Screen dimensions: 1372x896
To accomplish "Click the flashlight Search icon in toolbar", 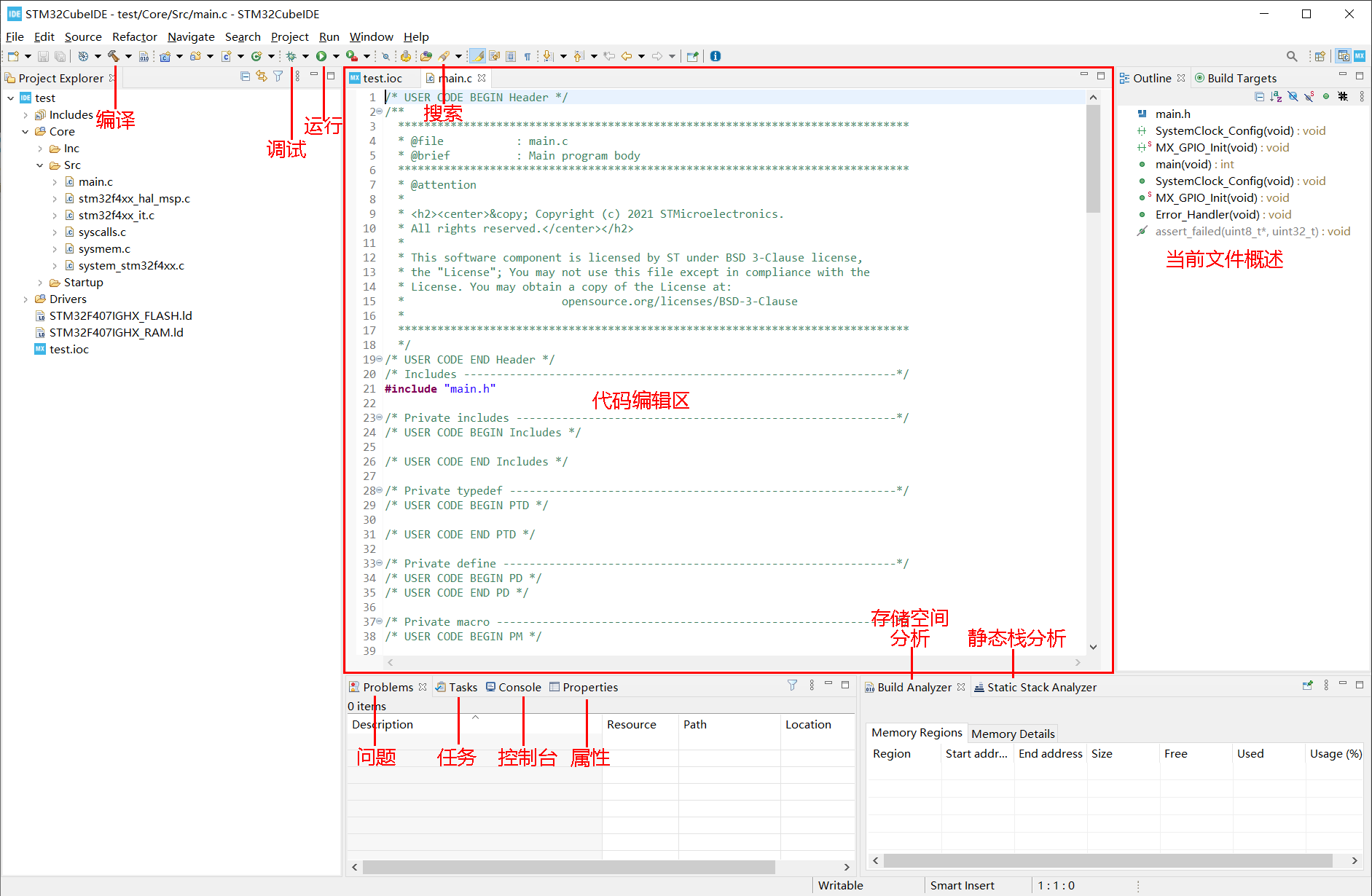I will [444, 56].
